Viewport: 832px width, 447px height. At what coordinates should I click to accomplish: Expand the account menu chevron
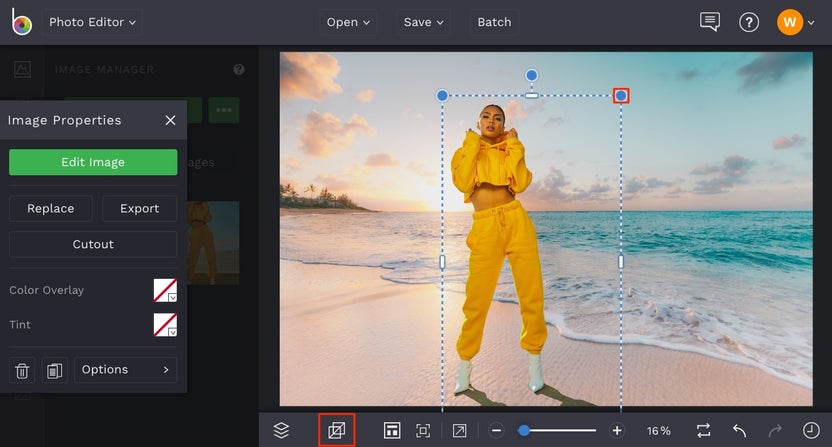point(811,23)
